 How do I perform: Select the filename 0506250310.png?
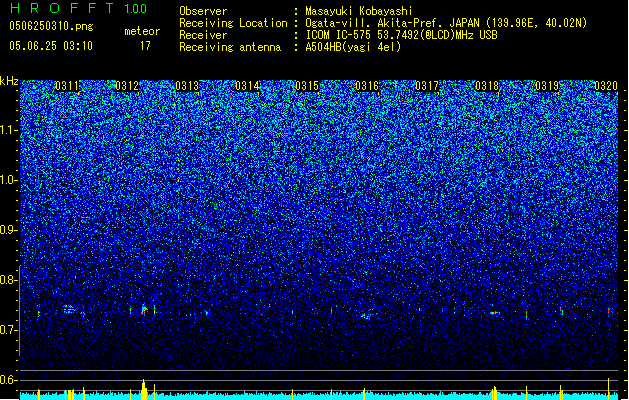(x=51, y=26)
